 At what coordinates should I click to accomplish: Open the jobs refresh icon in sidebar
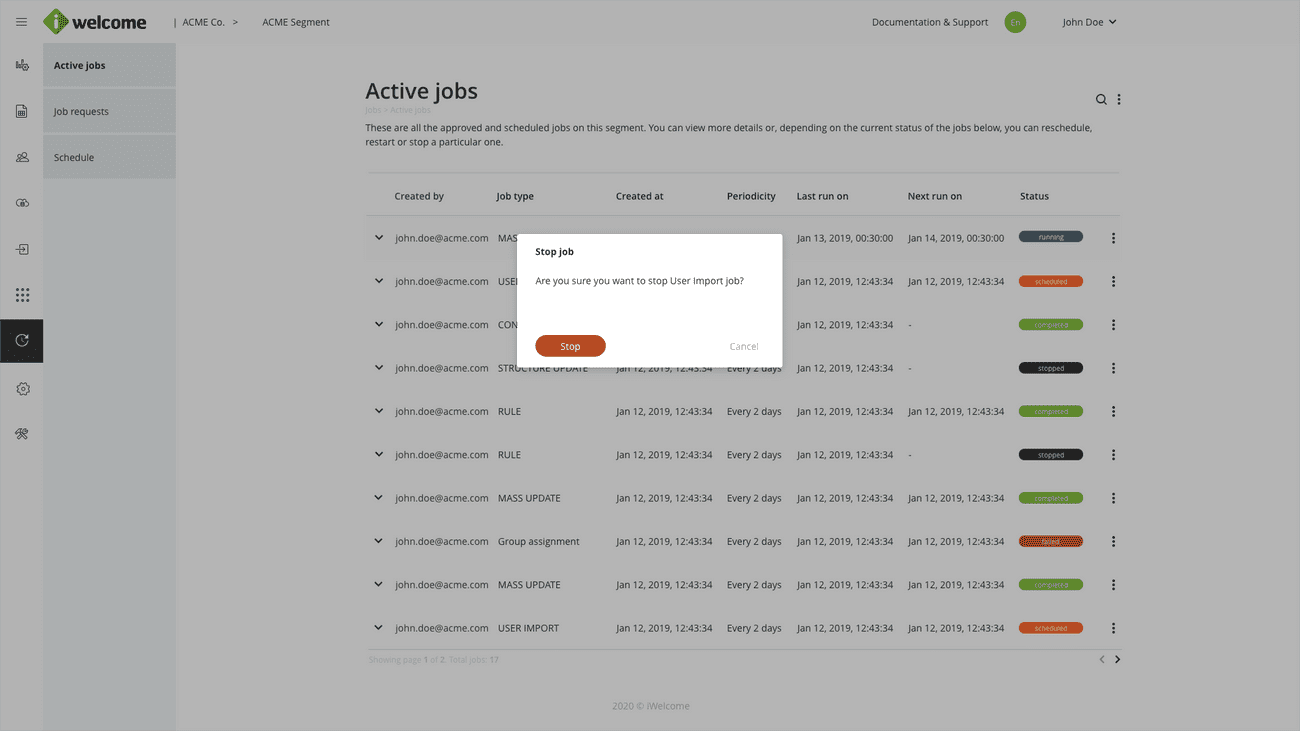click(x=22, y=341)
